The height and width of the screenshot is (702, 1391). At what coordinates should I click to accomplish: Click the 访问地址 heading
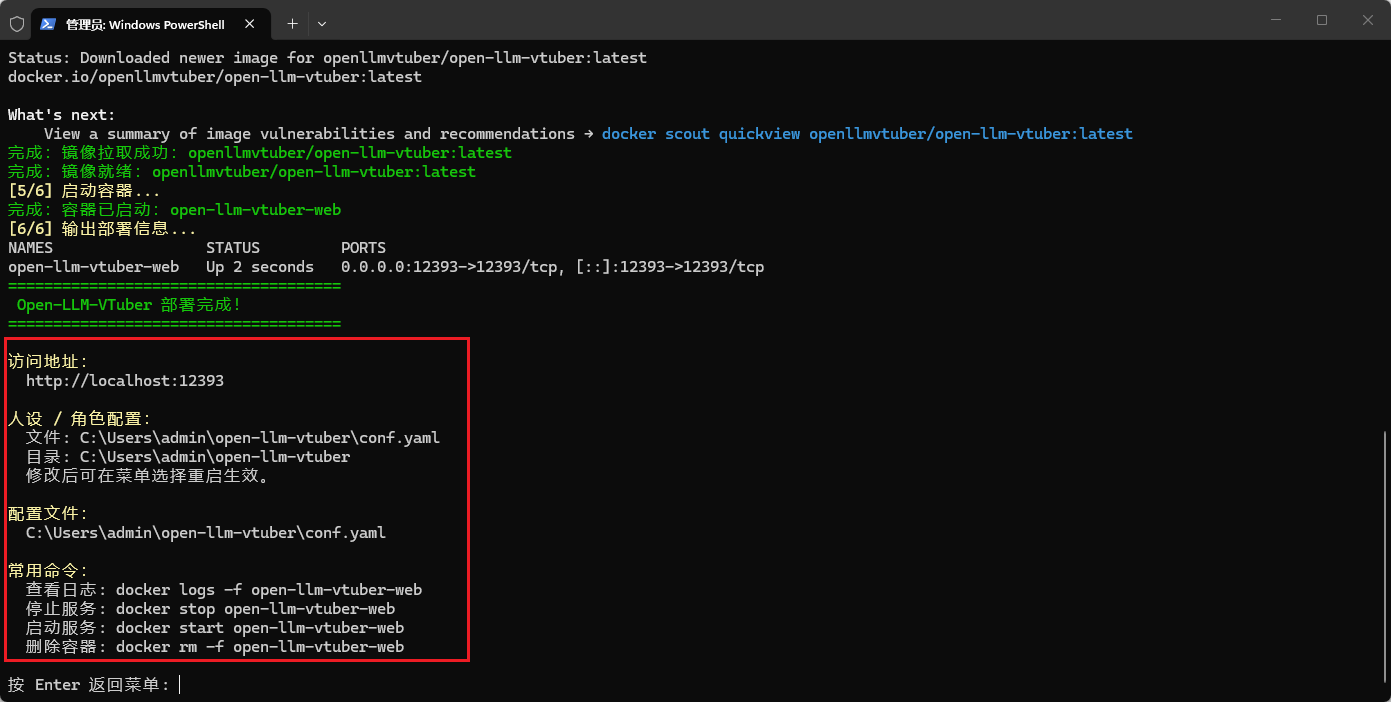(x=48, y=362)
